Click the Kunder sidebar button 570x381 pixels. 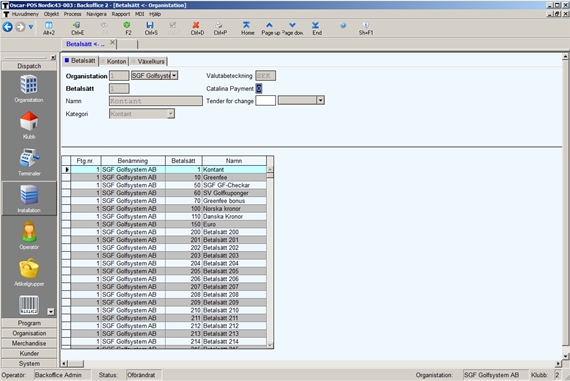coord(29,353)
